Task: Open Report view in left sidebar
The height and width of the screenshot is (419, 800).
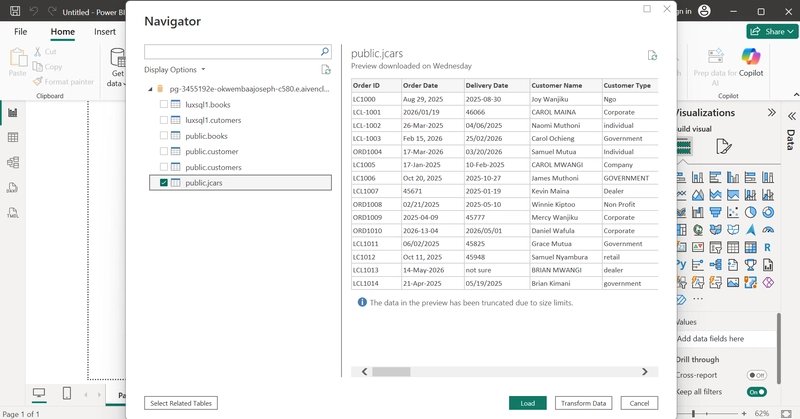Action: coord(13,113)
